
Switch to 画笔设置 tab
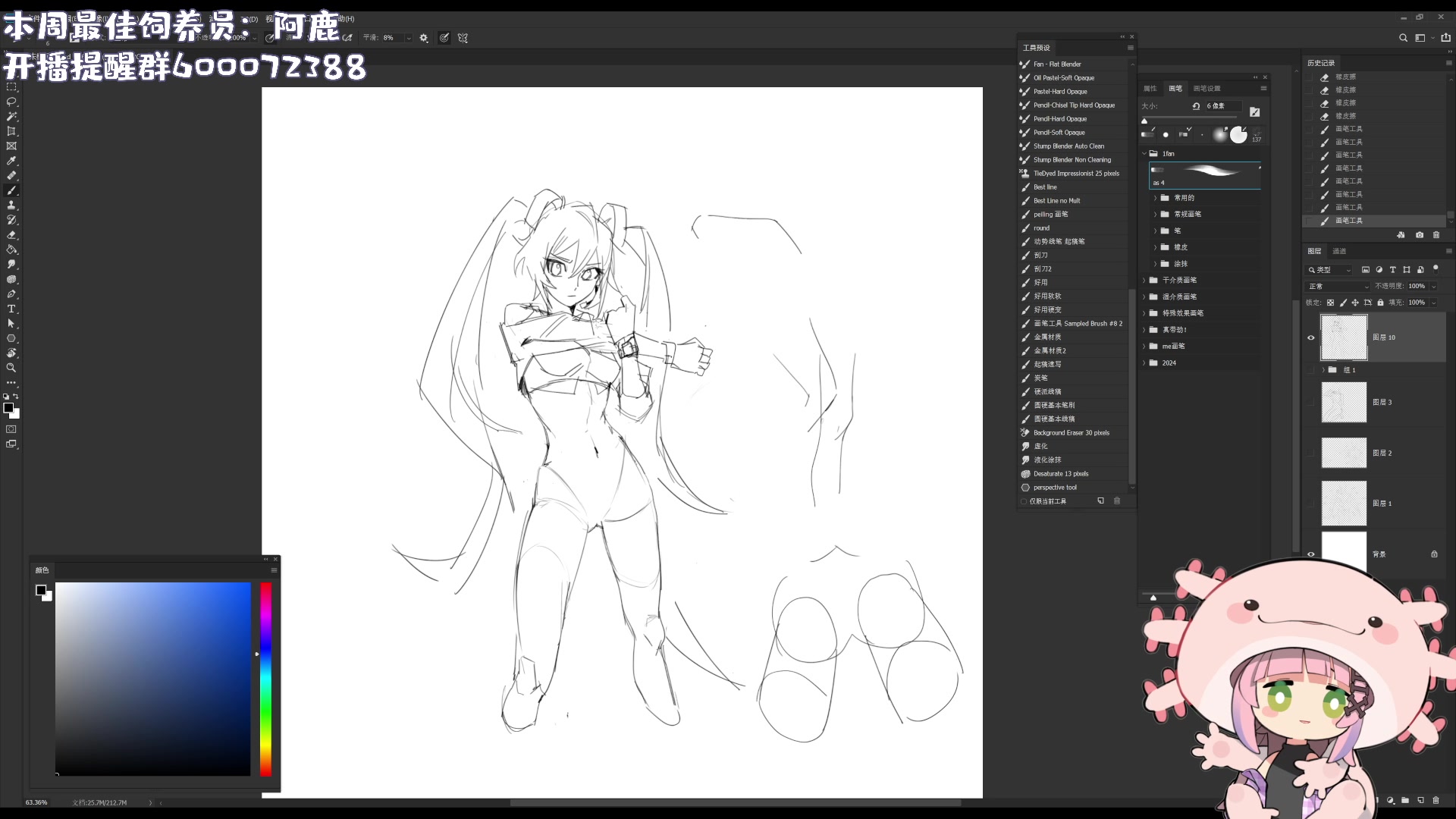coord(1207,89)
